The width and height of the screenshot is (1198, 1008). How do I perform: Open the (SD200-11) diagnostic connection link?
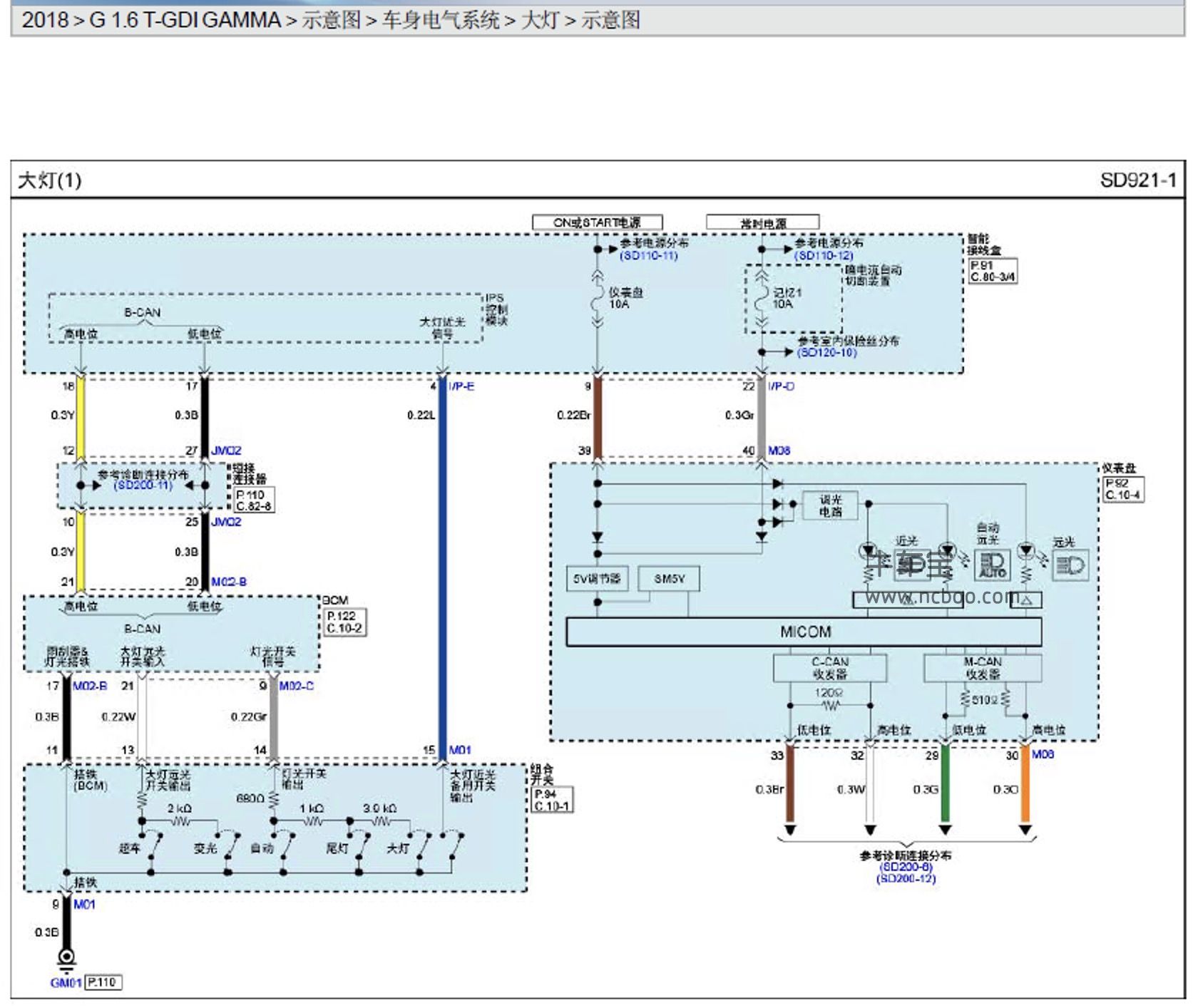coord(143,485)
